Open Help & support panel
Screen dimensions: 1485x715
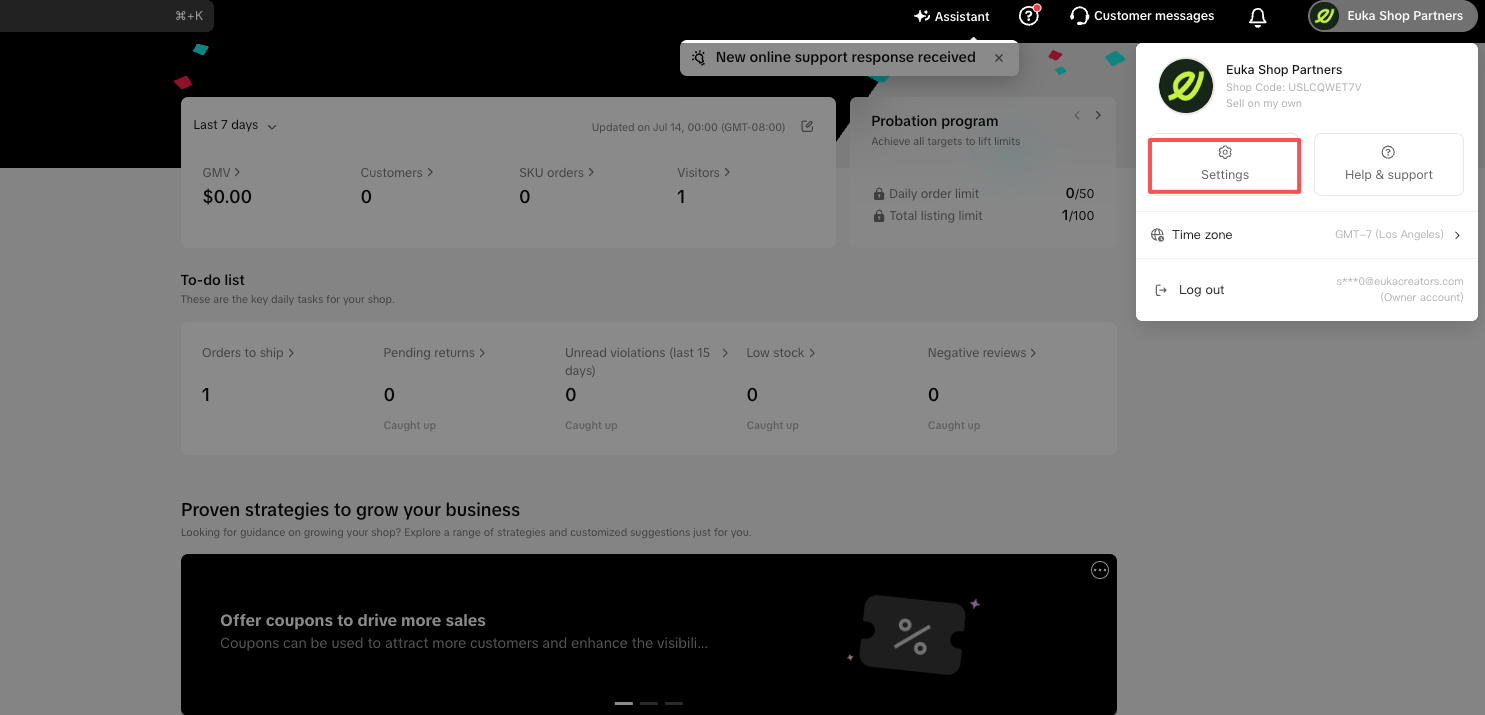pos(1388,165)
